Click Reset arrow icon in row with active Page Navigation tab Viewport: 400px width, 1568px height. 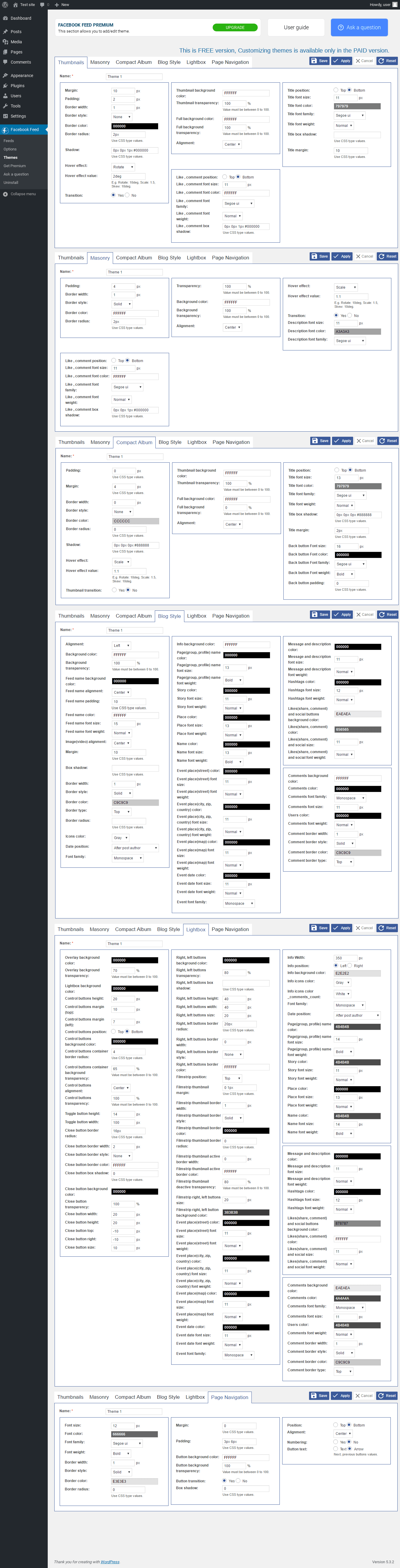coord(381,1395)
